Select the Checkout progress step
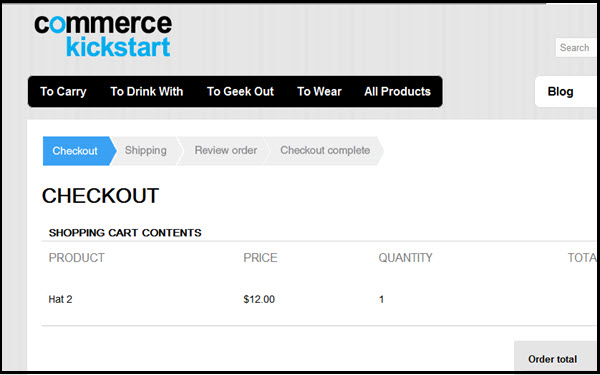This screenshot has width=600, height=375. pyautogui.click(x=79, y=151)
